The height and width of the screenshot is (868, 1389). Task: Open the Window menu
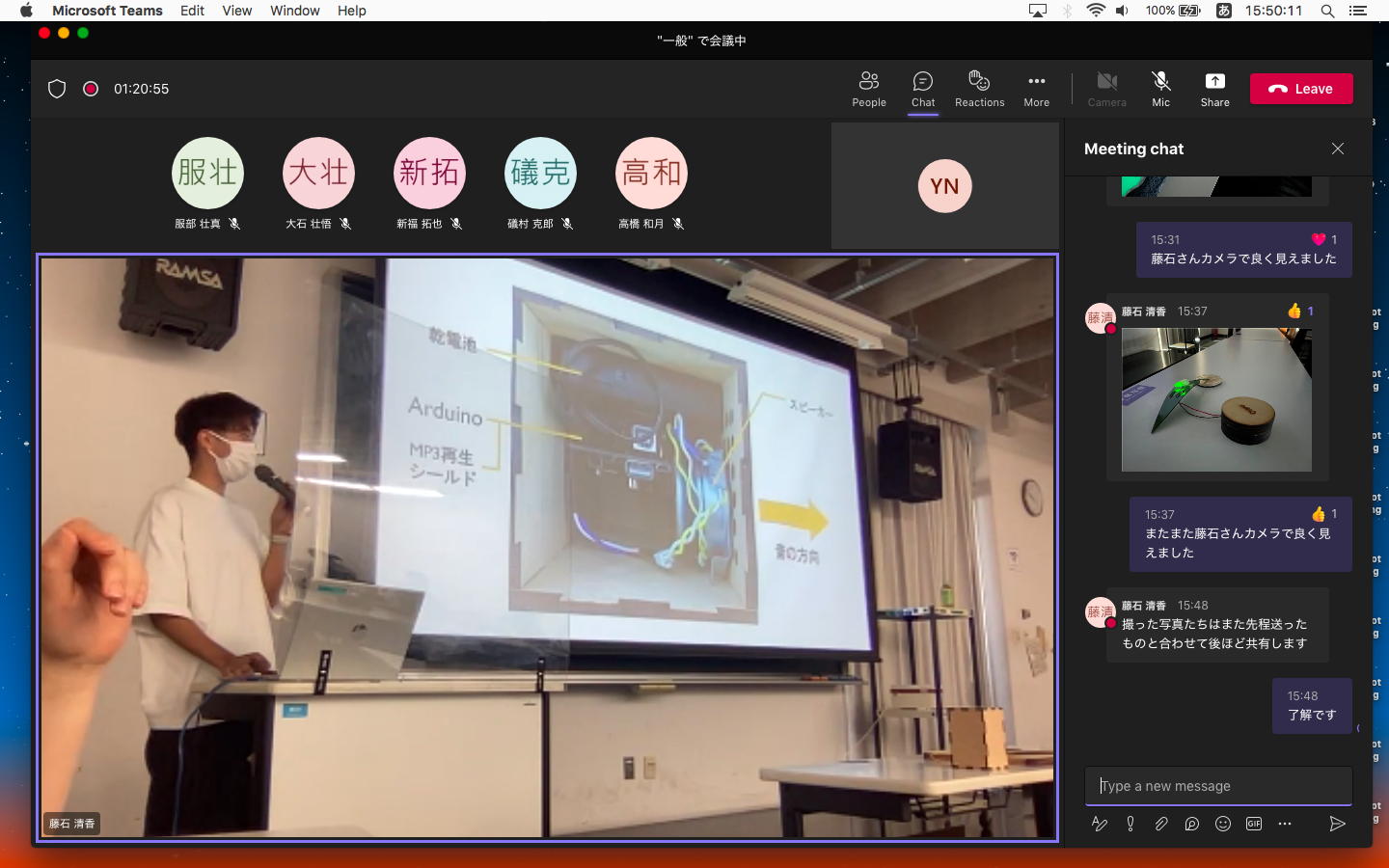294,11
